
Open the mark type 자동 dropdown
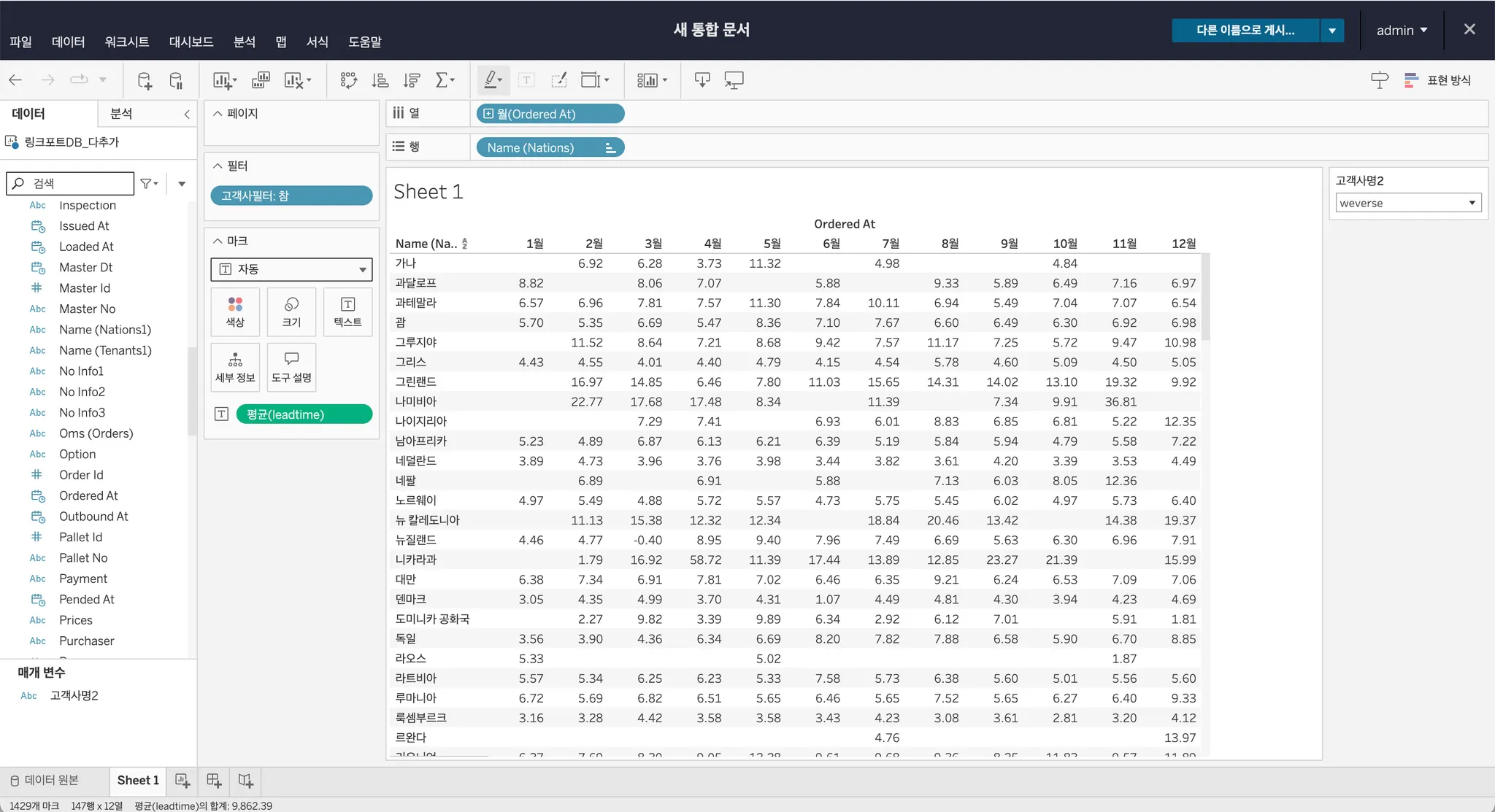pos(291,269)
